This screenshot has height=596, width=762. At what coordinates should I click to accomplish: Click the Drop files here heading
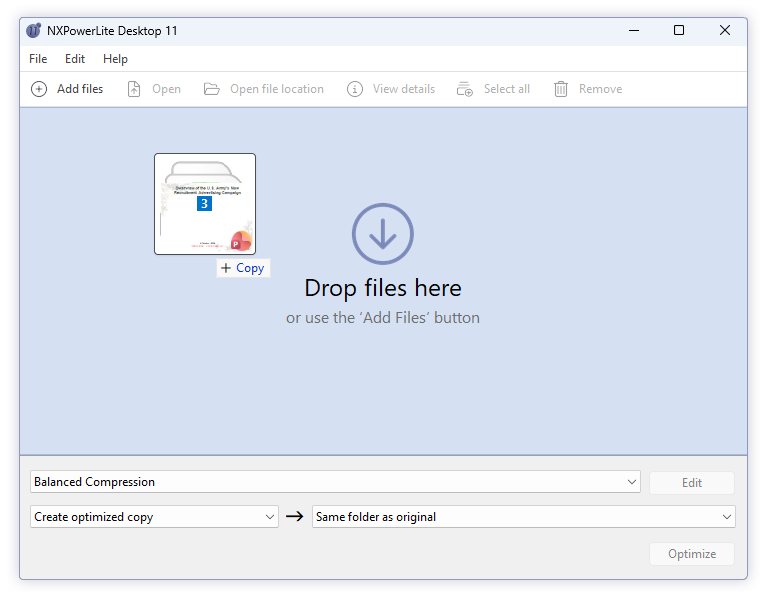tap(383, 288)
